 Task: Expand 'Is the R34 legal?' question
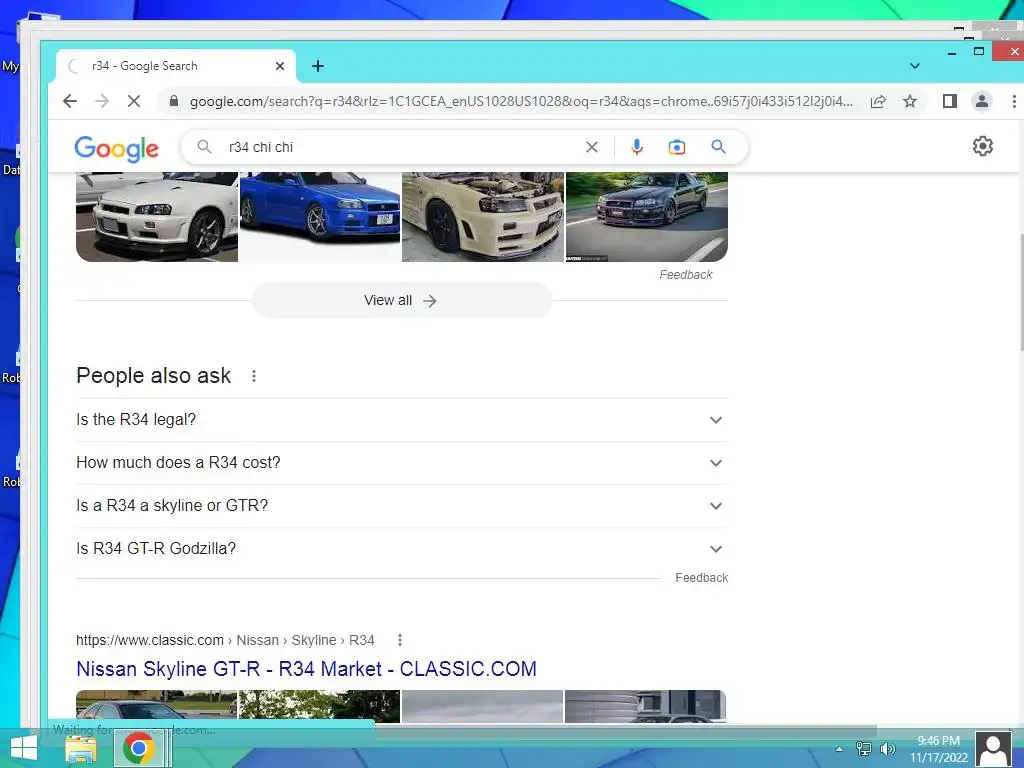(x=402, y=420)
